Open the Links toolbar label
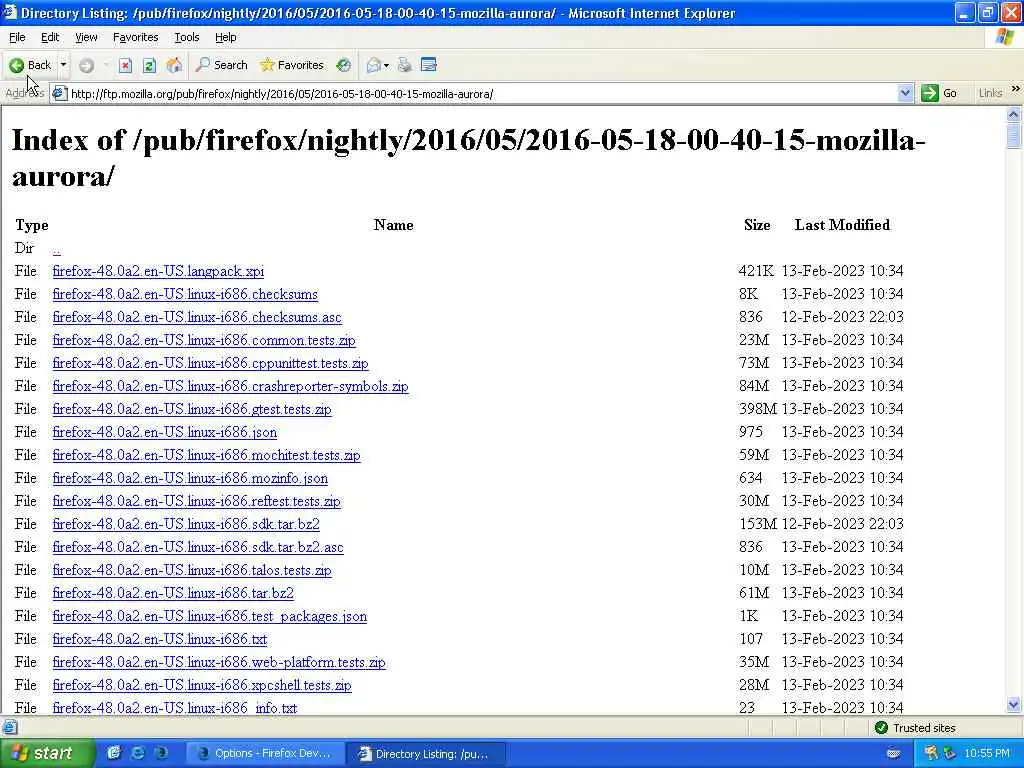The image size is (1024, 768). tap(990, 93)
